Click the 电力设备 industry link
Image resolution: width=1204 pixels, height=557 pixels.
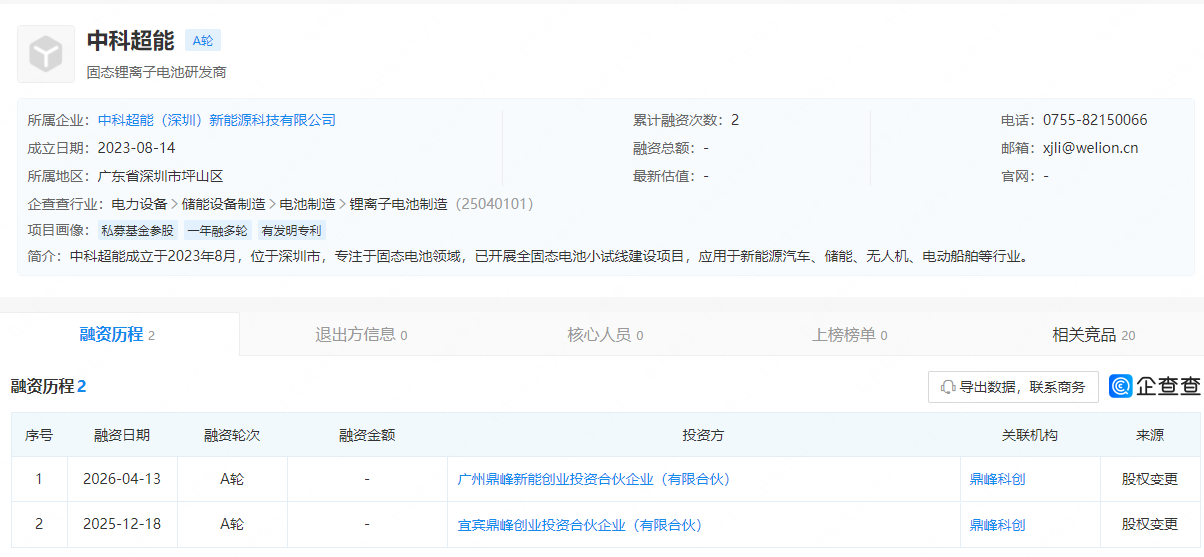(x=139, y=204)
